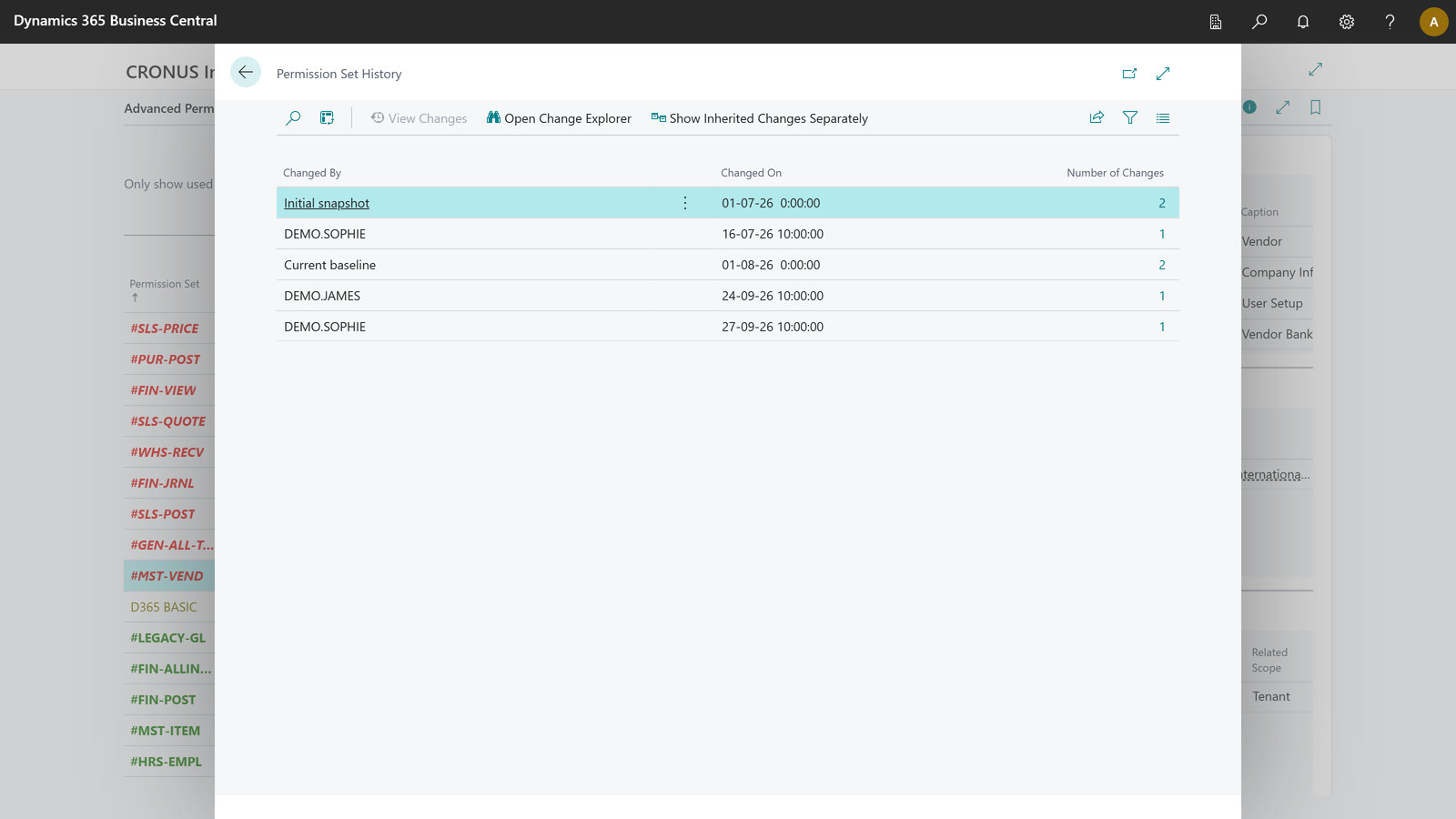Open the notifications bell
1456x819 pixels.
pos(1303,22)
